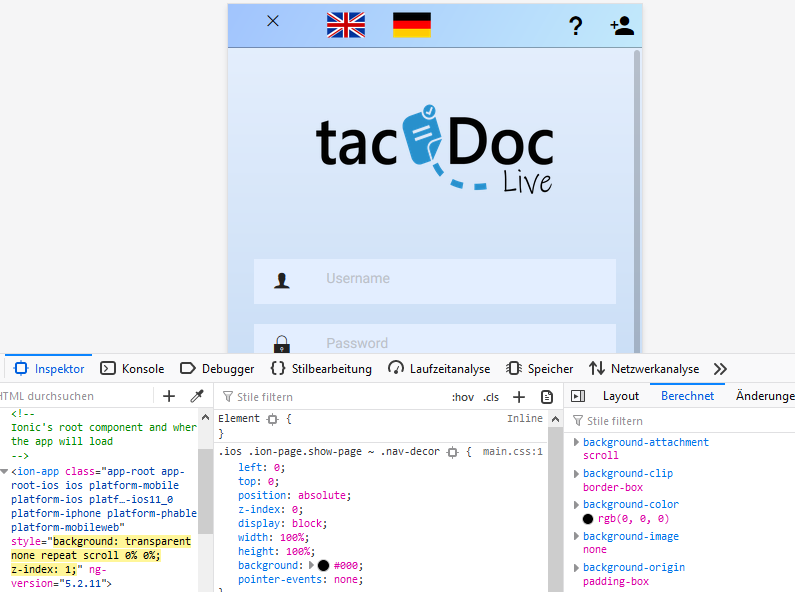Expand the background-attachment computed property
Viewport: 795px width, 592px height.
tap(576, 442)
